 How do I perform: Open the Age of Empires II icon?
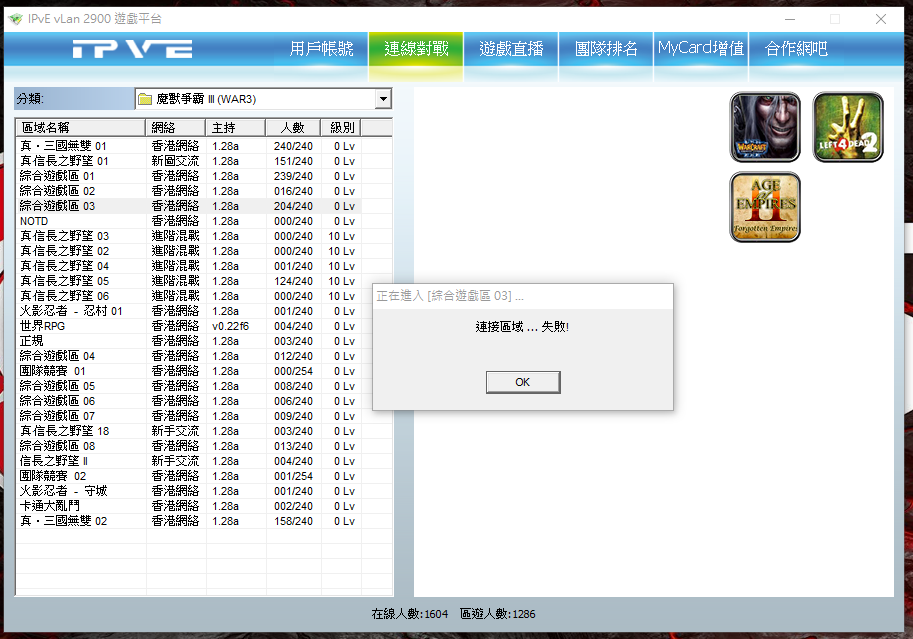point(765,207)
